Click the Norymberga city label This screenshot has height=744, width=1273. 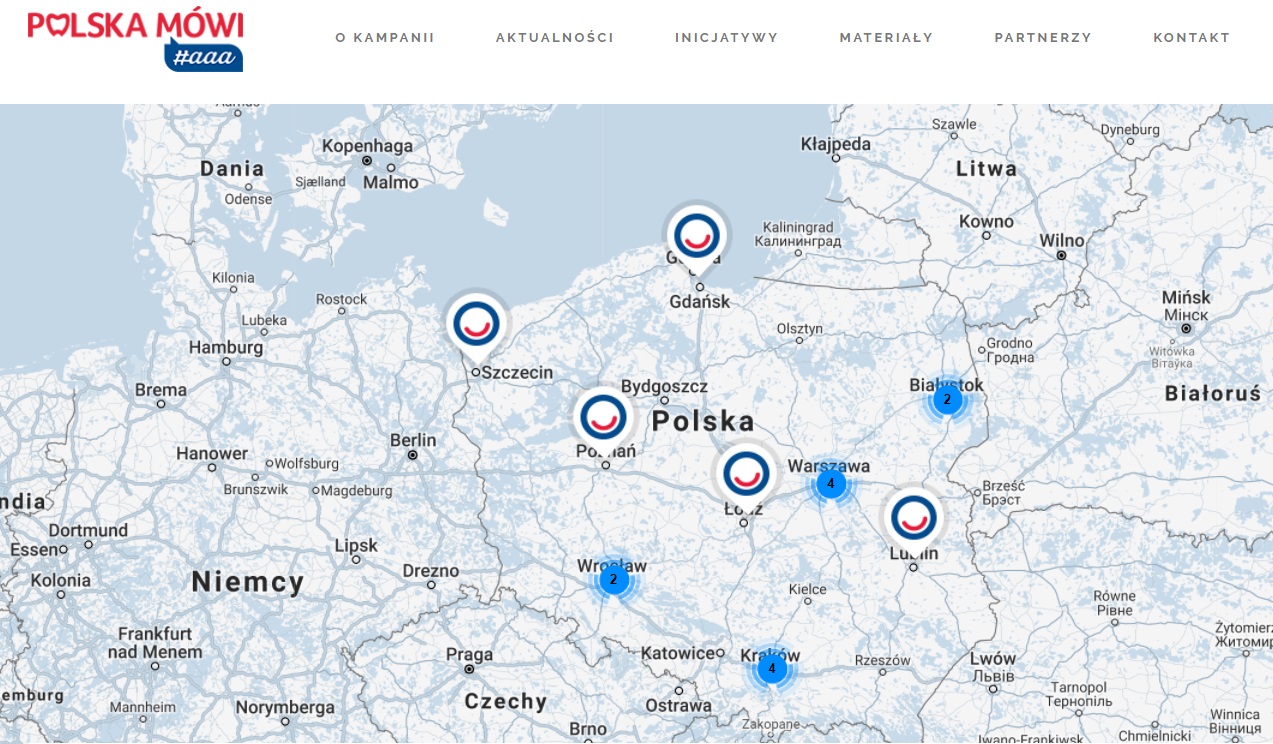tap(286, 707)
